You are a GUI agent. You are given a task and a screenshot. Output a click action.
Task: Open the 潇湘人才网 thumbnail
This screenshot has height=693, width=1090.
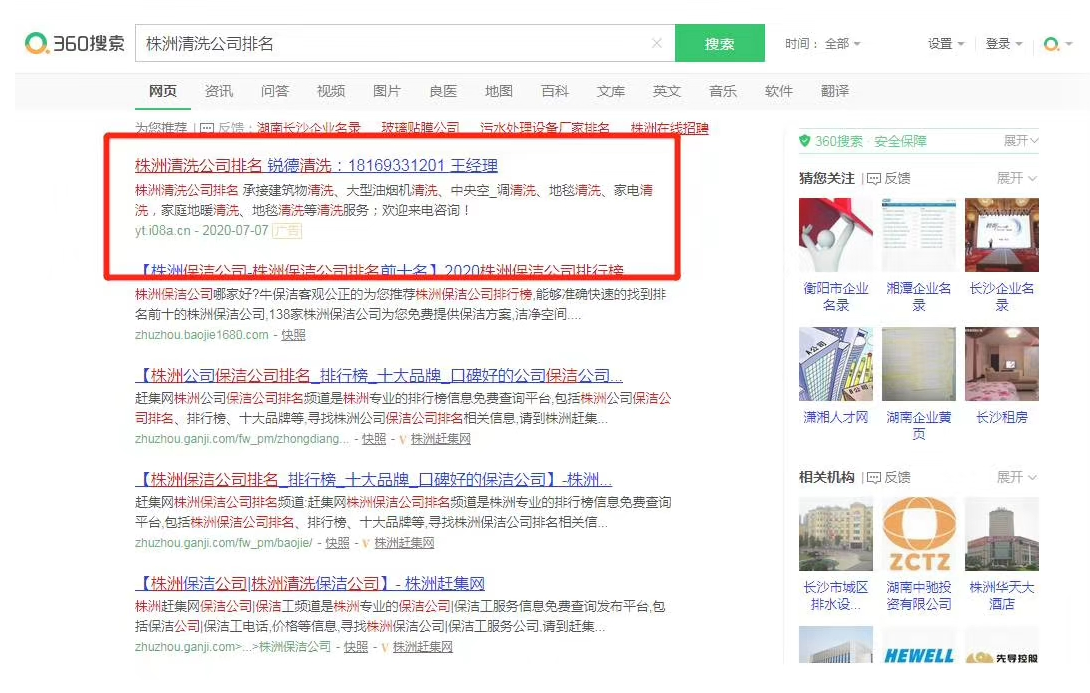coord(836,364)
